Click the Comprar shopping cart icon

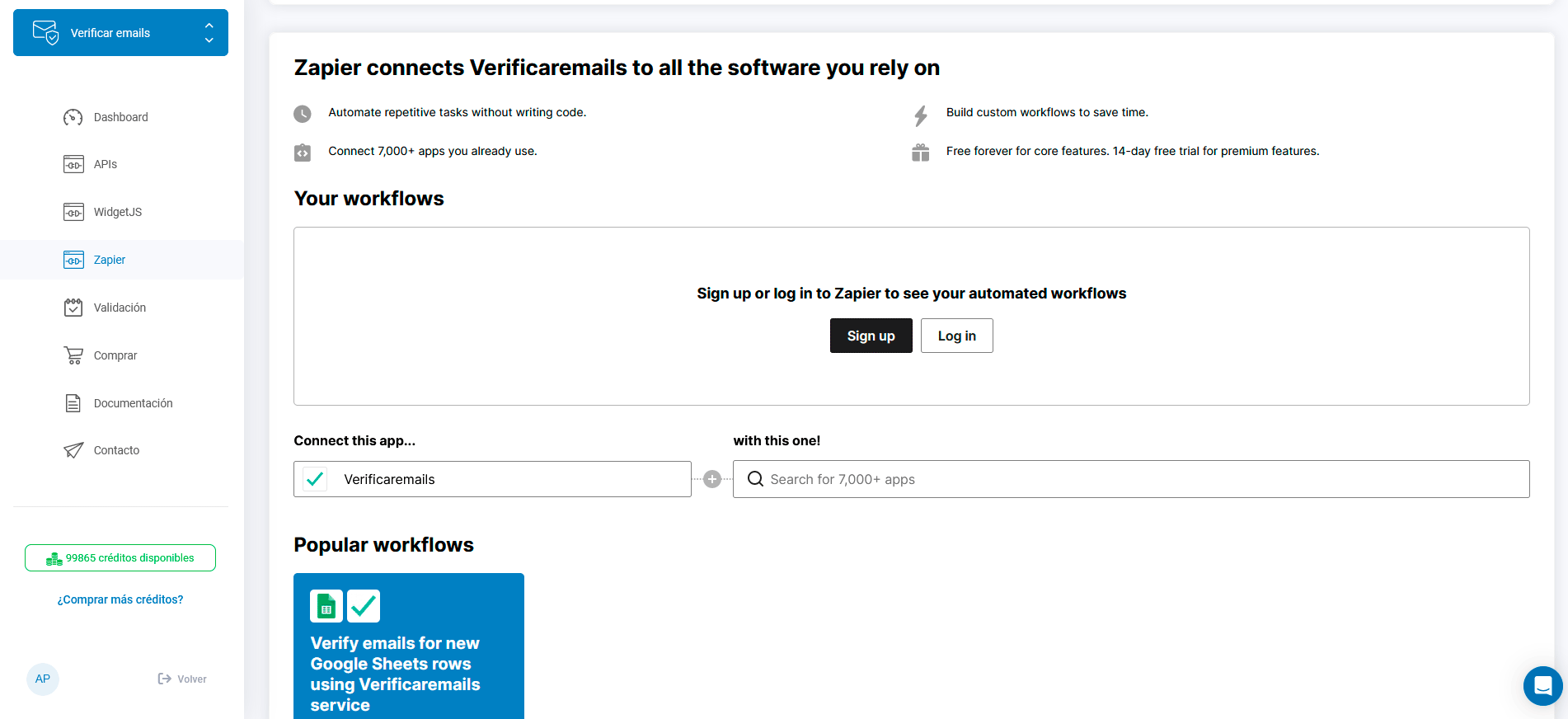[x=73, y=355]
